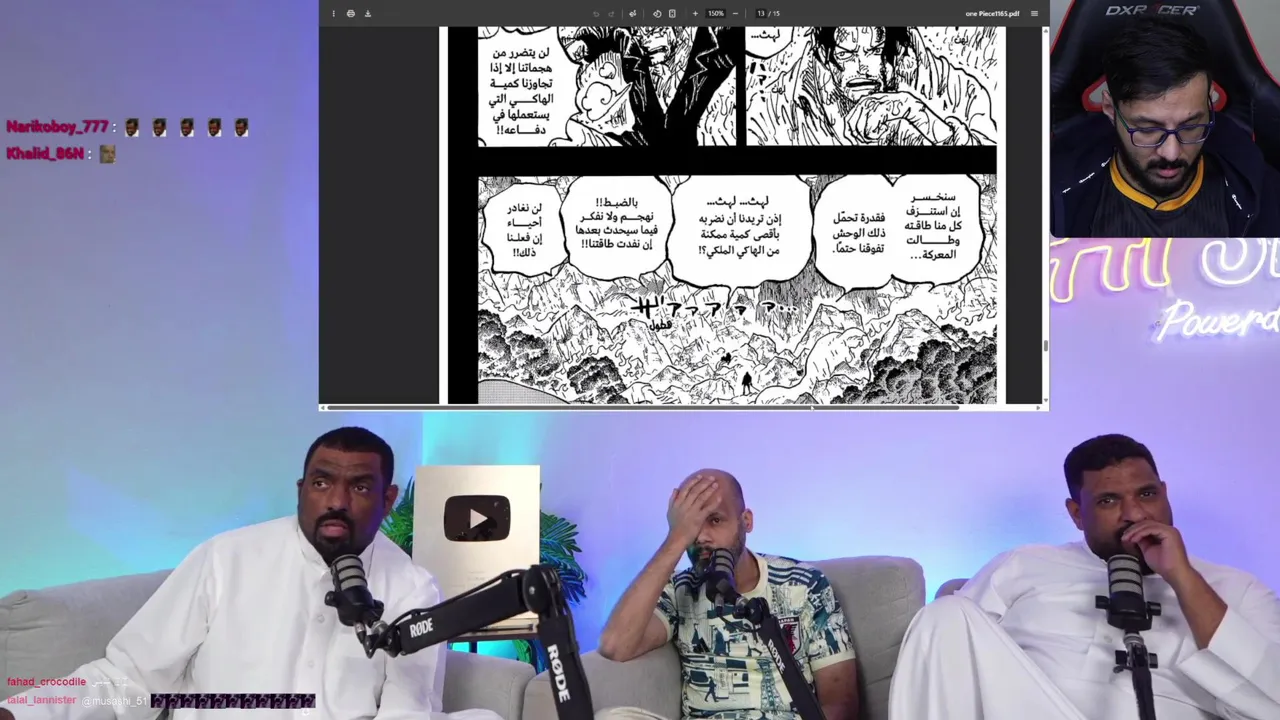This screenshot has width=1280, height=720.
Task: Zoom out with the minus icon
Action: tap(735, 13)
